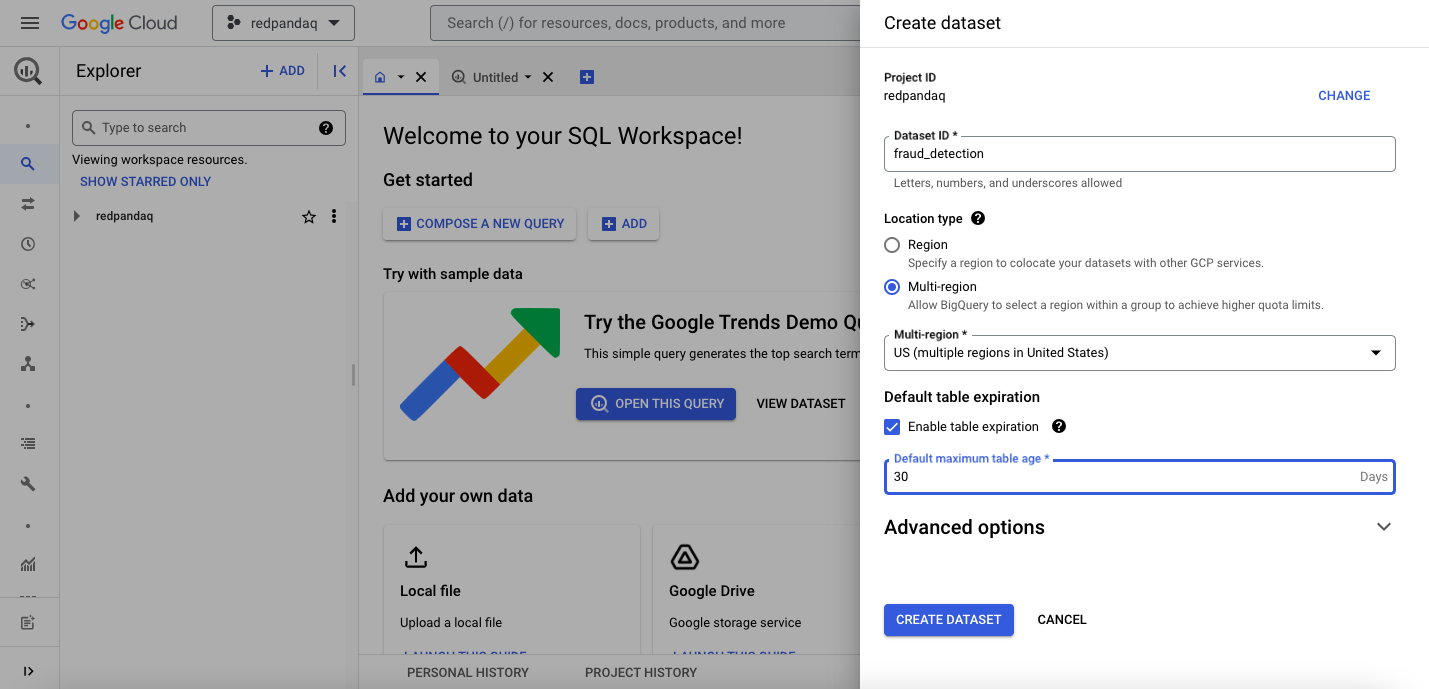Click the CANCEL button
This screenshot has width=1429, height=689.
coord(1062,620)
